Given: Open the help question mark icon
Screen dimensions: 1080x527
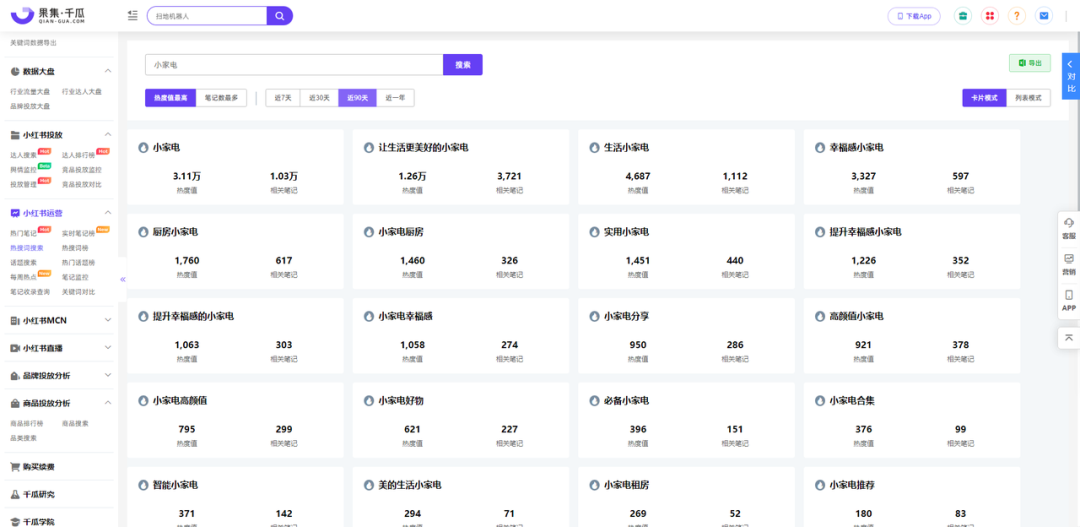Looking at the screenshot, I should [1016, 16].
